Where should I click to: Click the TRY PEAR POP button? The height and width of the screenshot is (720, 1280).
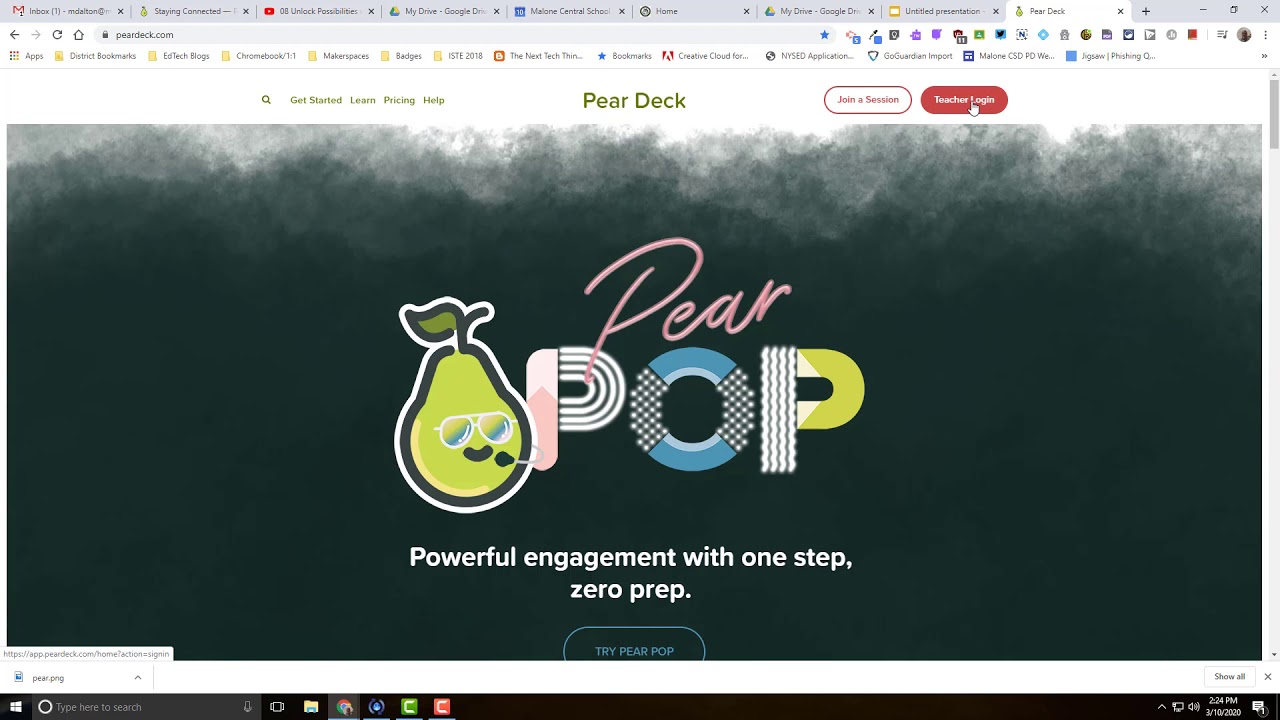[x=634, y=645]
